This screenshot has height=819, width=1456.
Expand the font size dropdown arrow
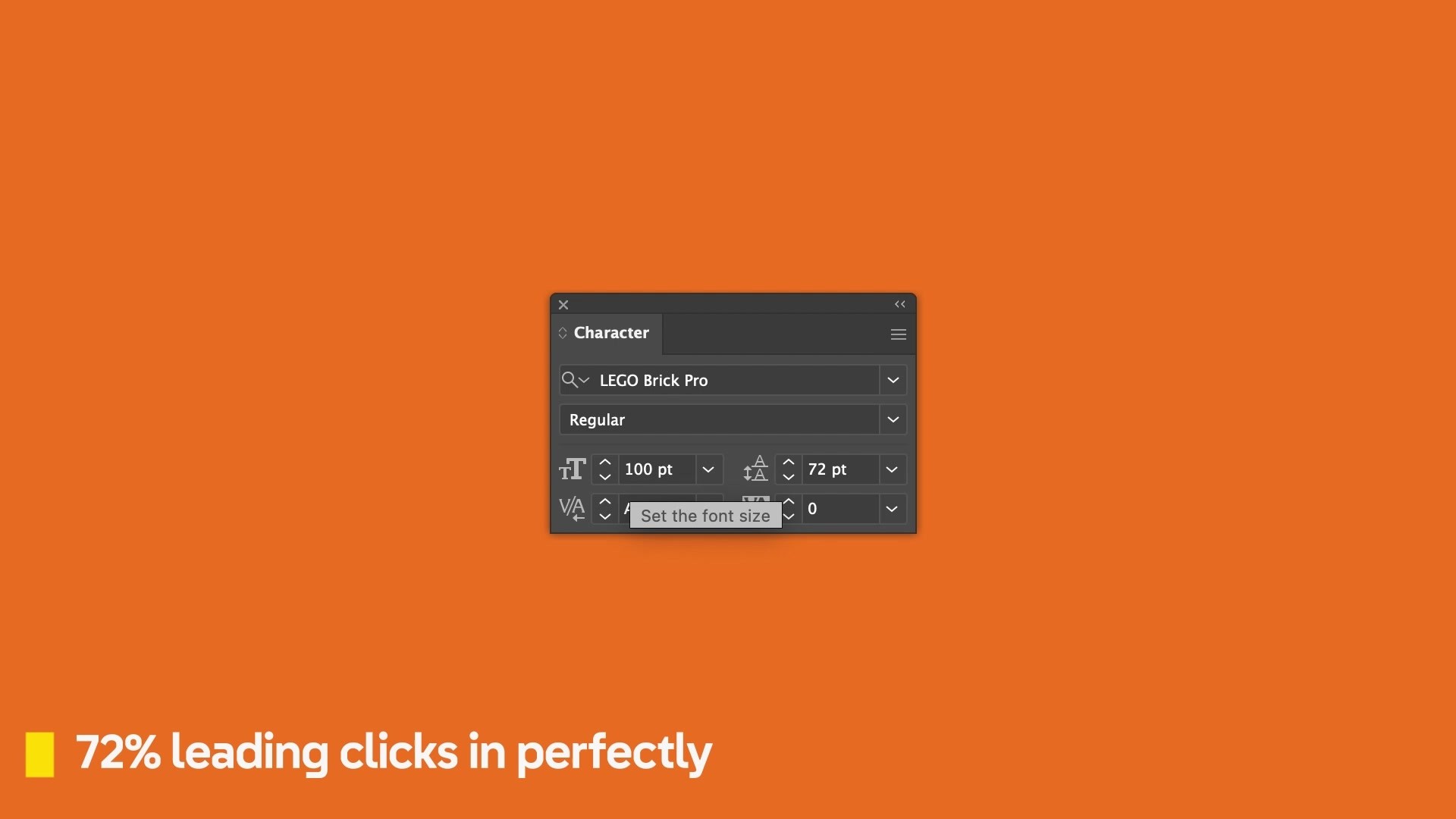point(708,467)
